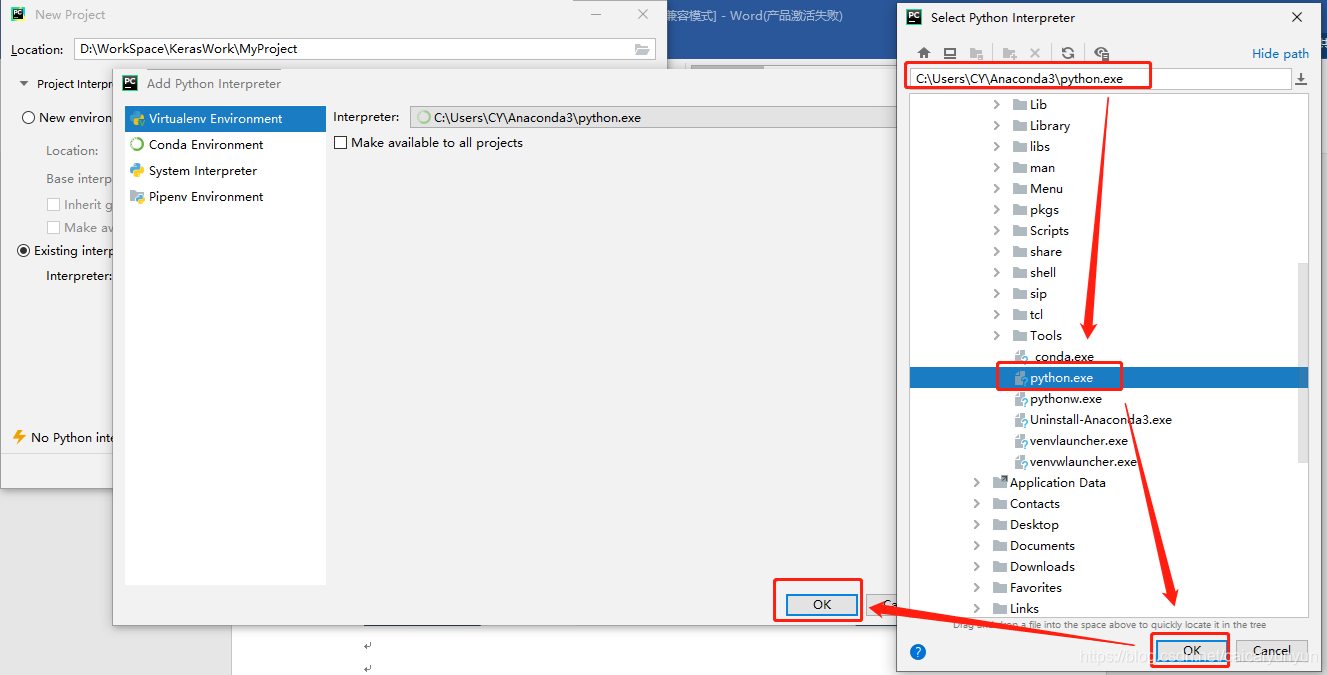The width and height of the screenshot is (1327, 675).
Task: Select Virtualenv Environment in the list
Action: coord(225,119)
